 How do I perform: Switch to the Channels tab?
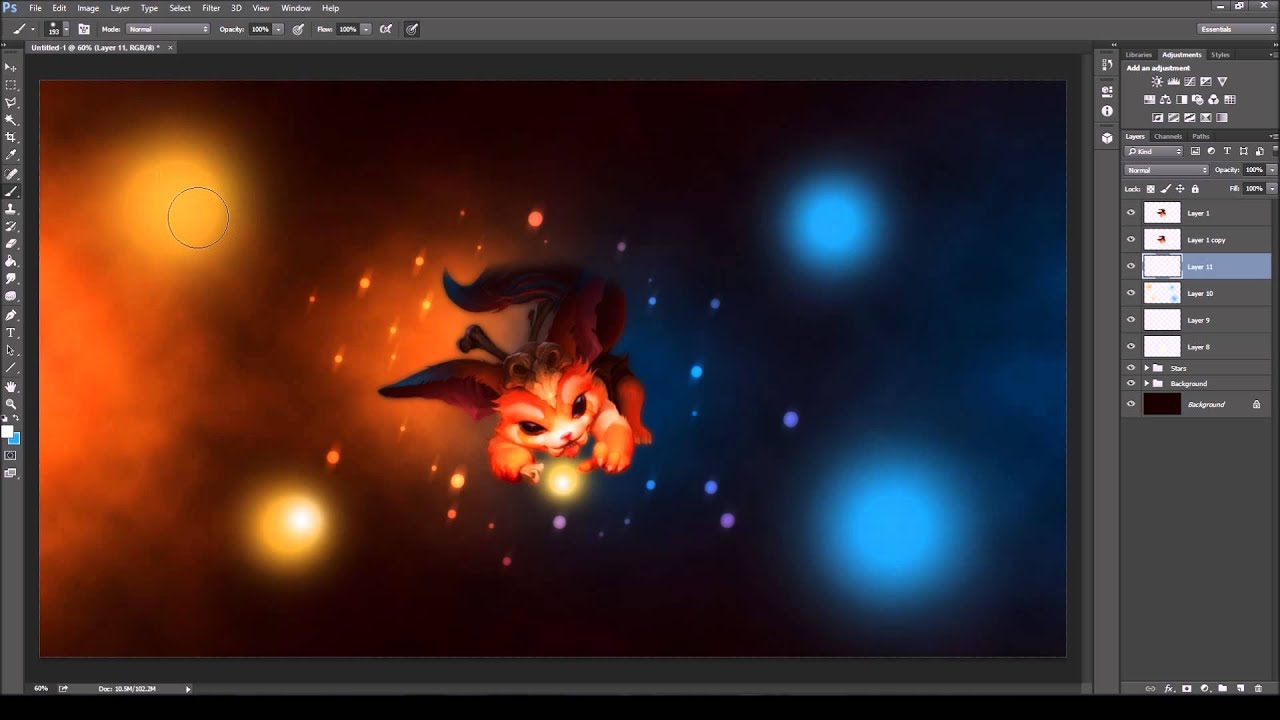[x=1168, y=136]
